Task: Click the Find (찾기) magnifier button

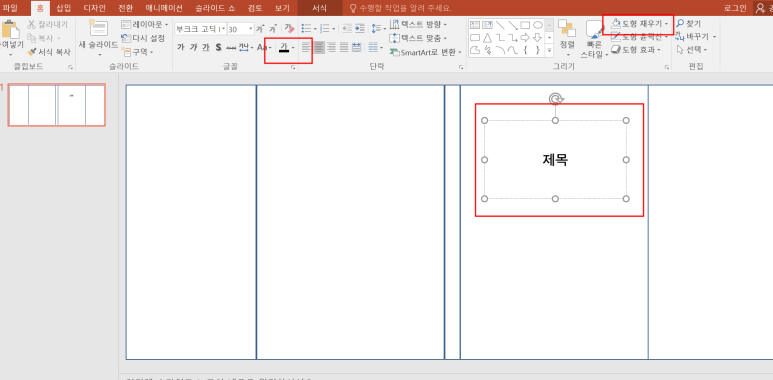Action: (x=688, y=23)
